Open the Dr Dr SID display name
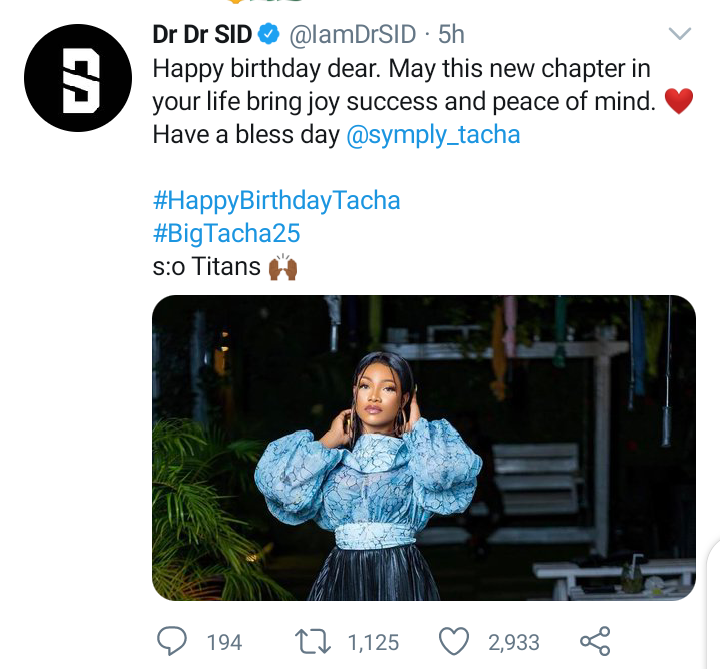This screenshot has width=720, height=669. (203, 36)
